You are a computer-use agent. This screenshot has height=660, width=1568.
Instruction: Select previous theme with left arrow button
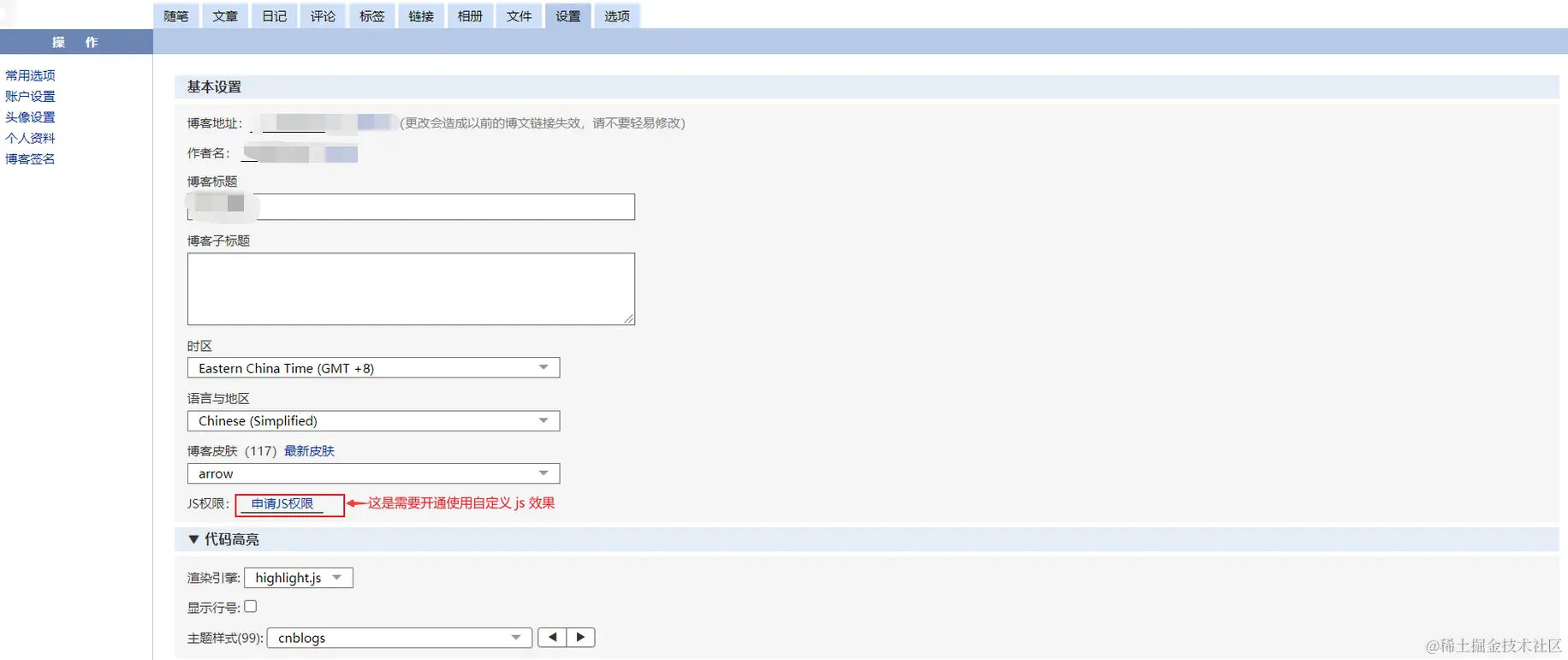click(x=552, y=637)
